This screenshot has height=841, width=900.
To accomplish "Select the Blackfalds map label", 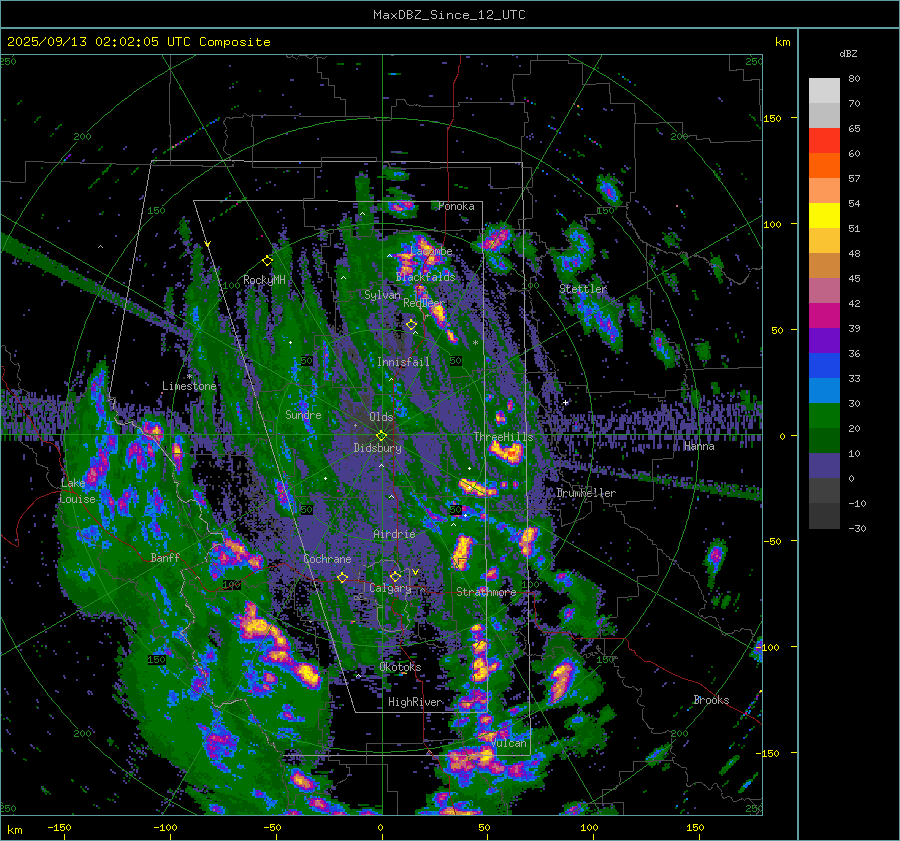I will click(425, 277).
